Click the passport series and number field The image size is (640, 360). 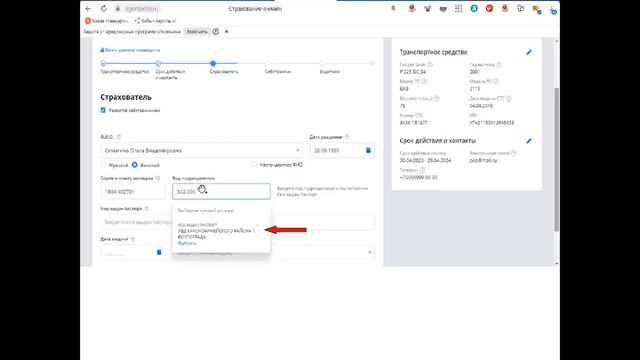[x=133, y=191]
